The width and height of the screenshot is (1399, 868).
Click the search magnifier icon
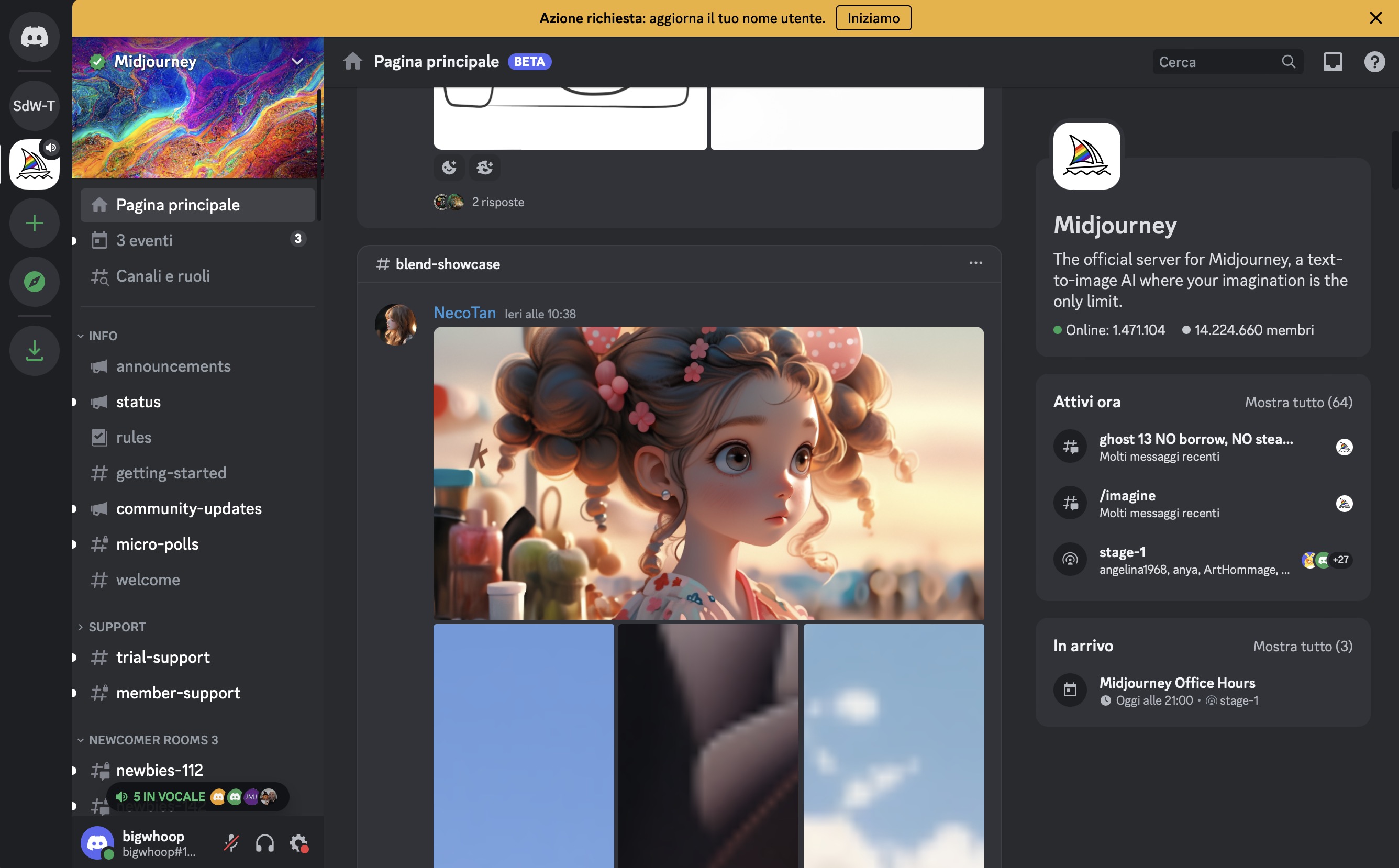pos(1288,61)
